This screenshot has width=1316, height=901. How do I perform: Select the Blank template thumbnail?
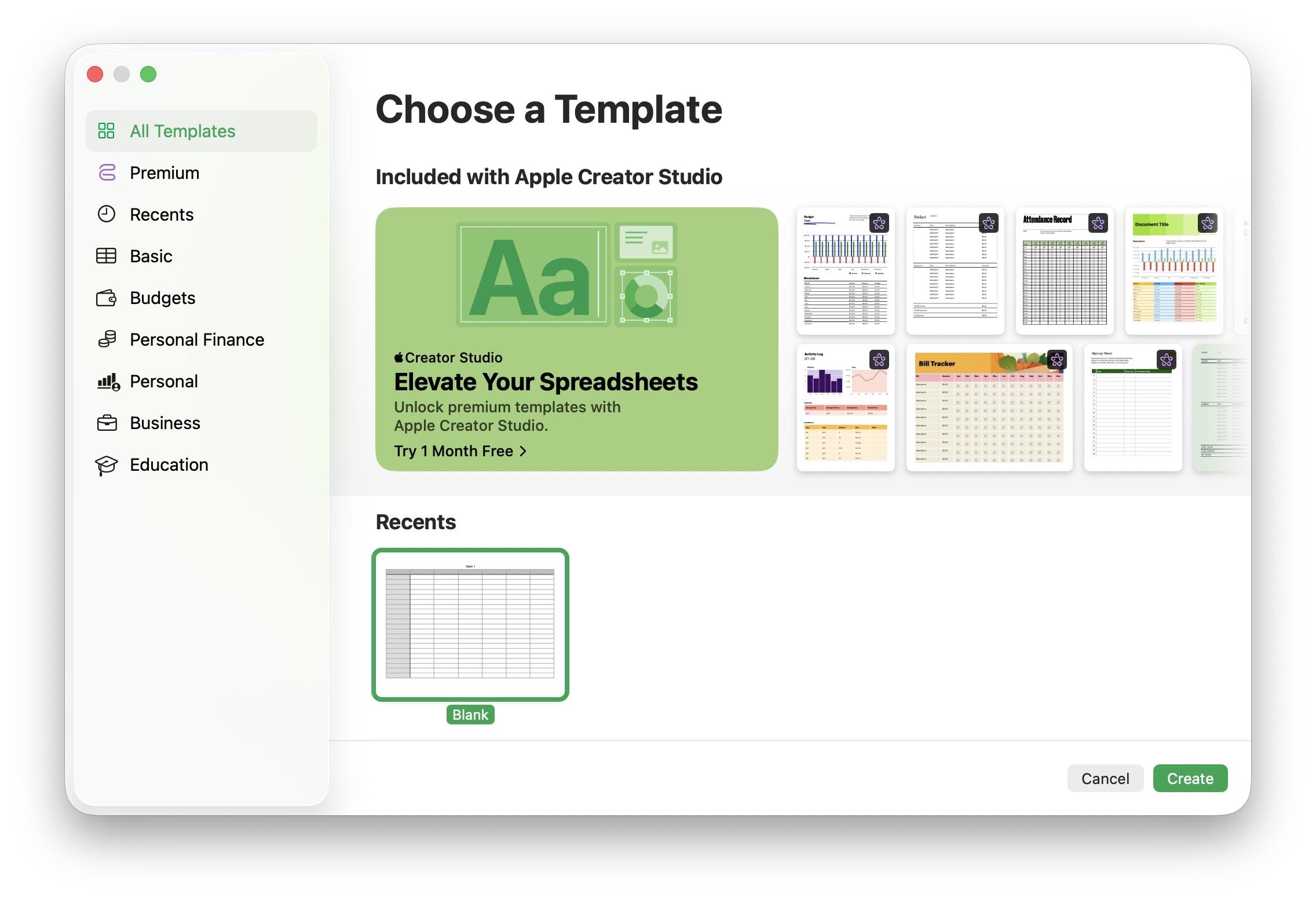(470, 624)
